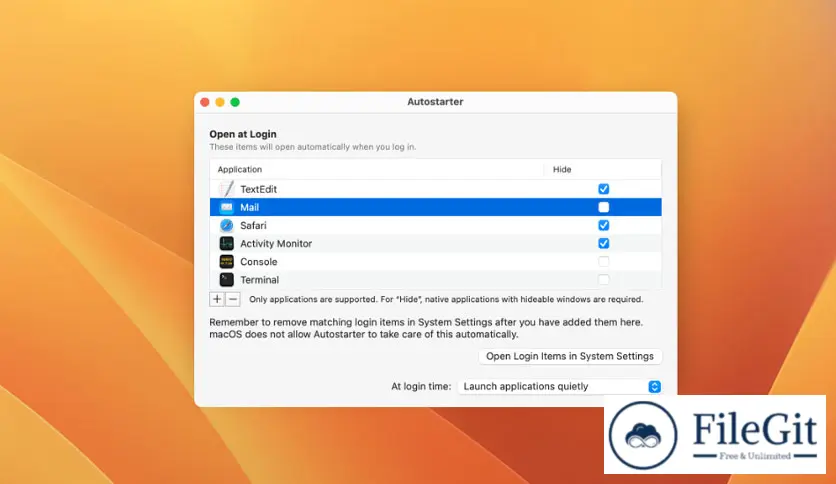Image resolution: width=836 pixels, height=484 pixels.
Task: Click the Application column header
Action: 240,169
